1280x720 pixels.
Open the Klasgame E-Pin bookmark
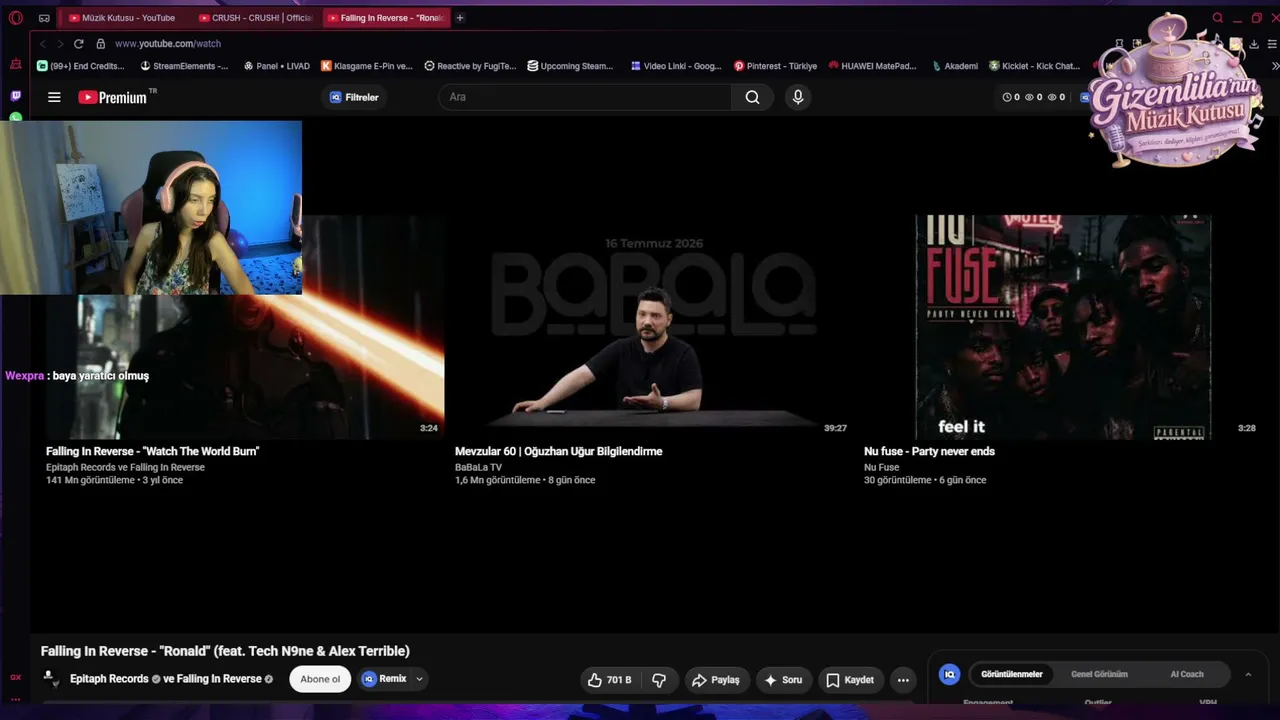(x=367, y=66)
